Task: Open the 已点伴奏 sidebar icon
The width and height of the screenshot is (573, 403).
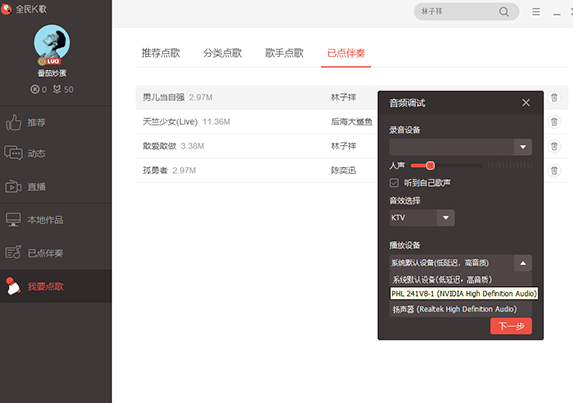Action: [x=13, y=252]
